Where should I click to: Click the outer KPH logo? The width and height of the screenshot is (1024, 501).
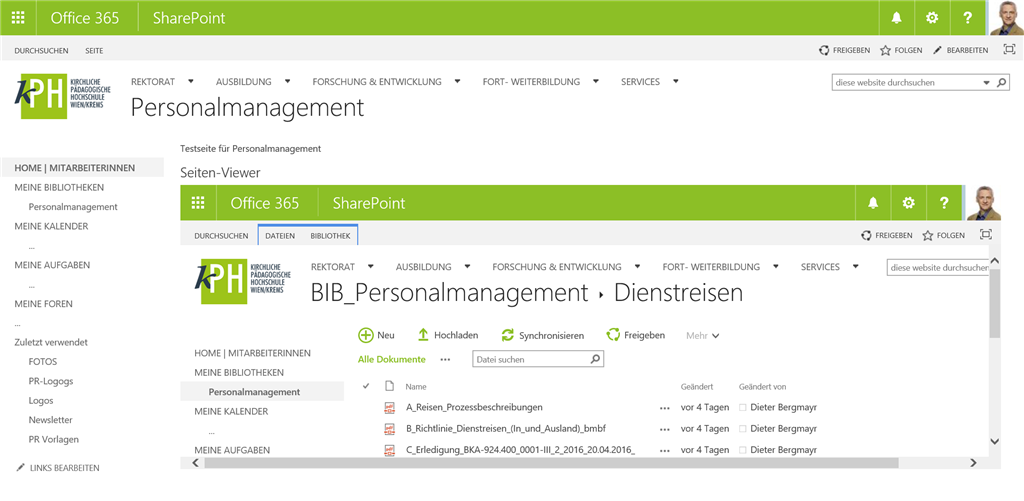63,96
